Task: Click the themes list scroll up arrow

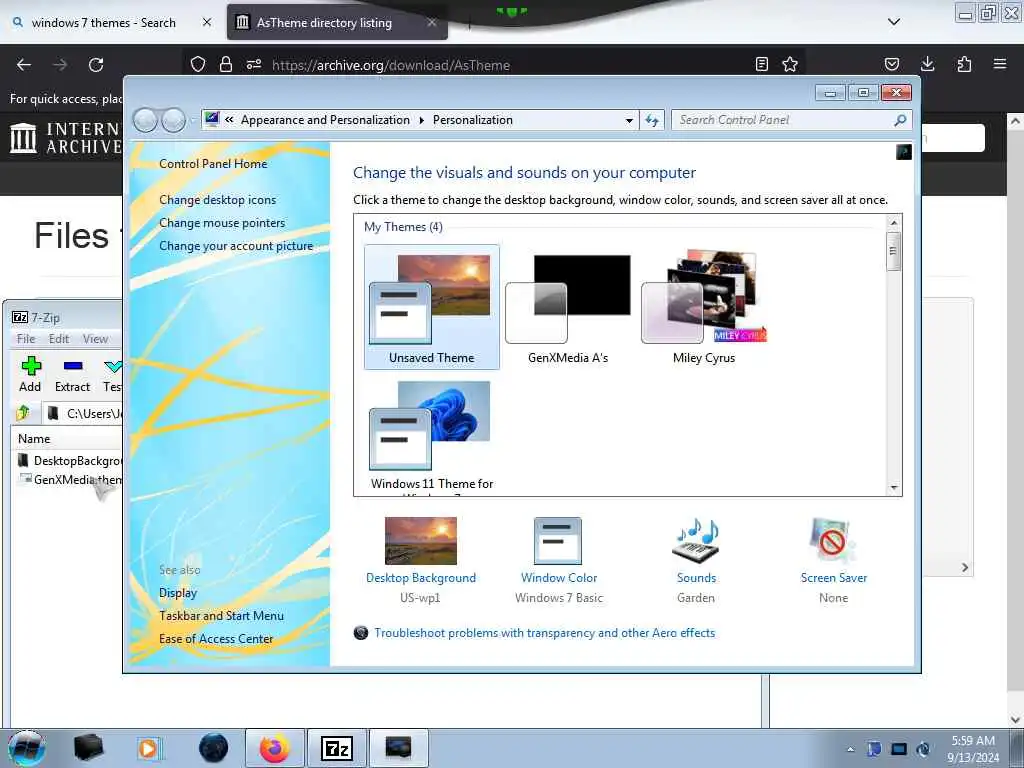Action: pyautogui.click(x=894, y=223)
